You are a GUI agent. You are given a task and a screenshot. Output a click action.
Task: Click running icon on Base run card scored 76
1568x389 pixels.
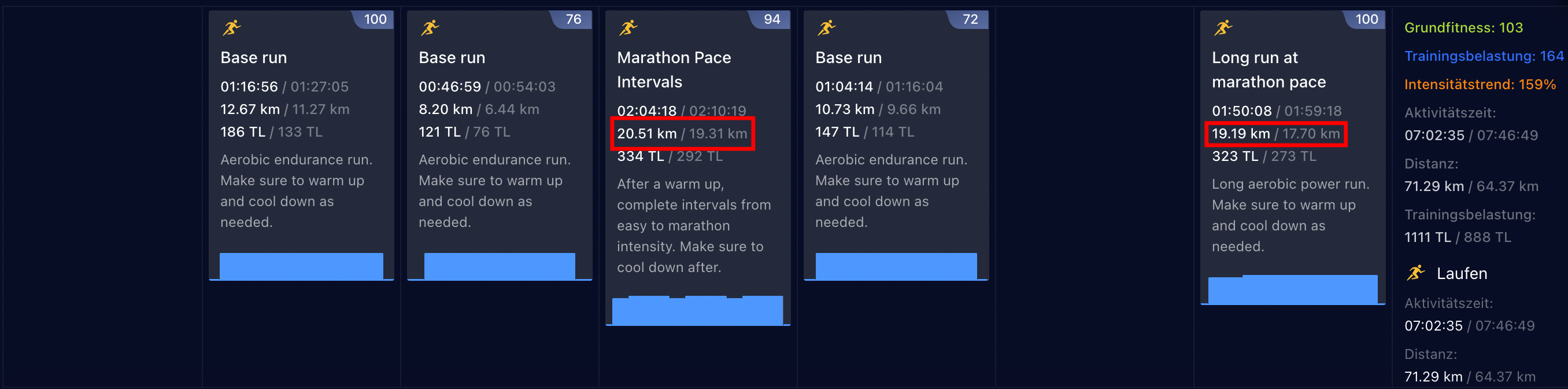coord(430,27)
